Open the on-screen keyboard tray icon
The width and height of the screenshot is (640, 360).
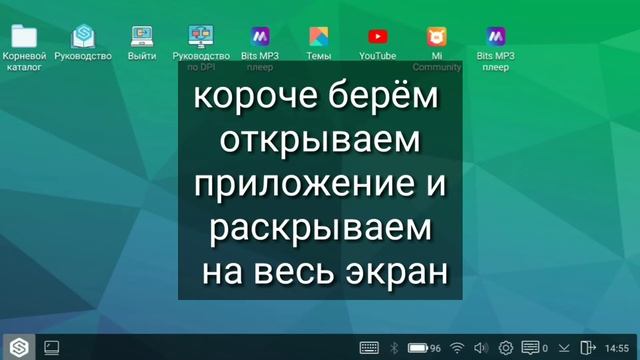(x=369, y=348)
